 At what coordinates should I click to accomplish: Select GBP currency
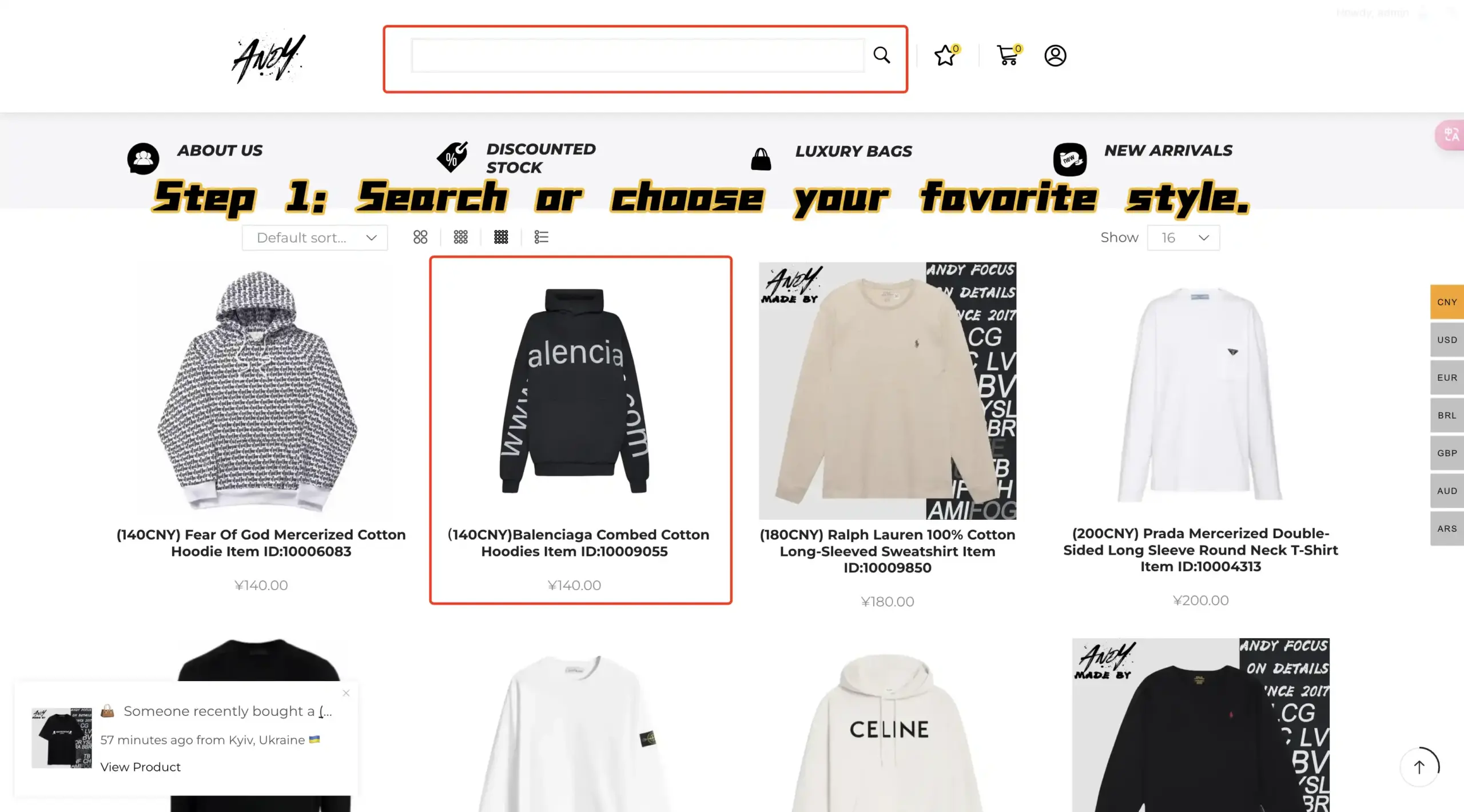pos(1447,453)
